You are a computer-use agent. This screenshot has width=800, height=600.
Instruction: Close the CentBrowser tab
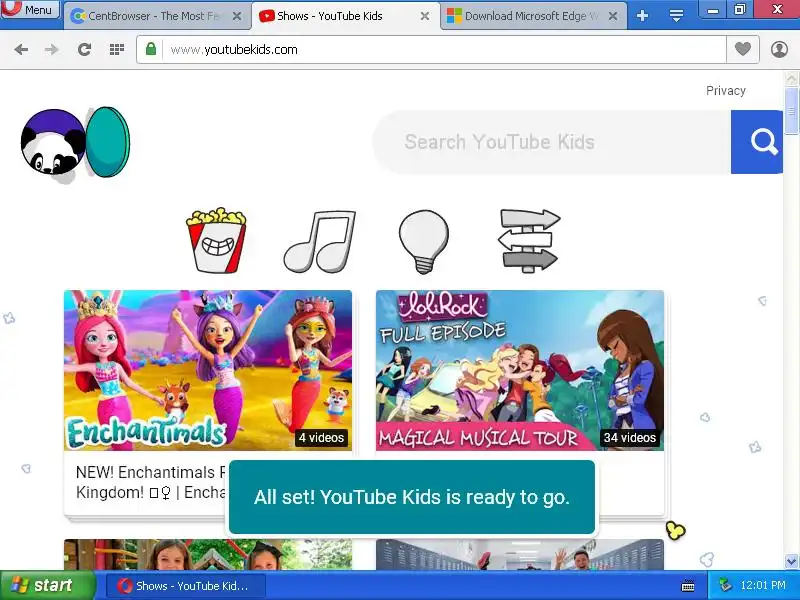(237, 16)
